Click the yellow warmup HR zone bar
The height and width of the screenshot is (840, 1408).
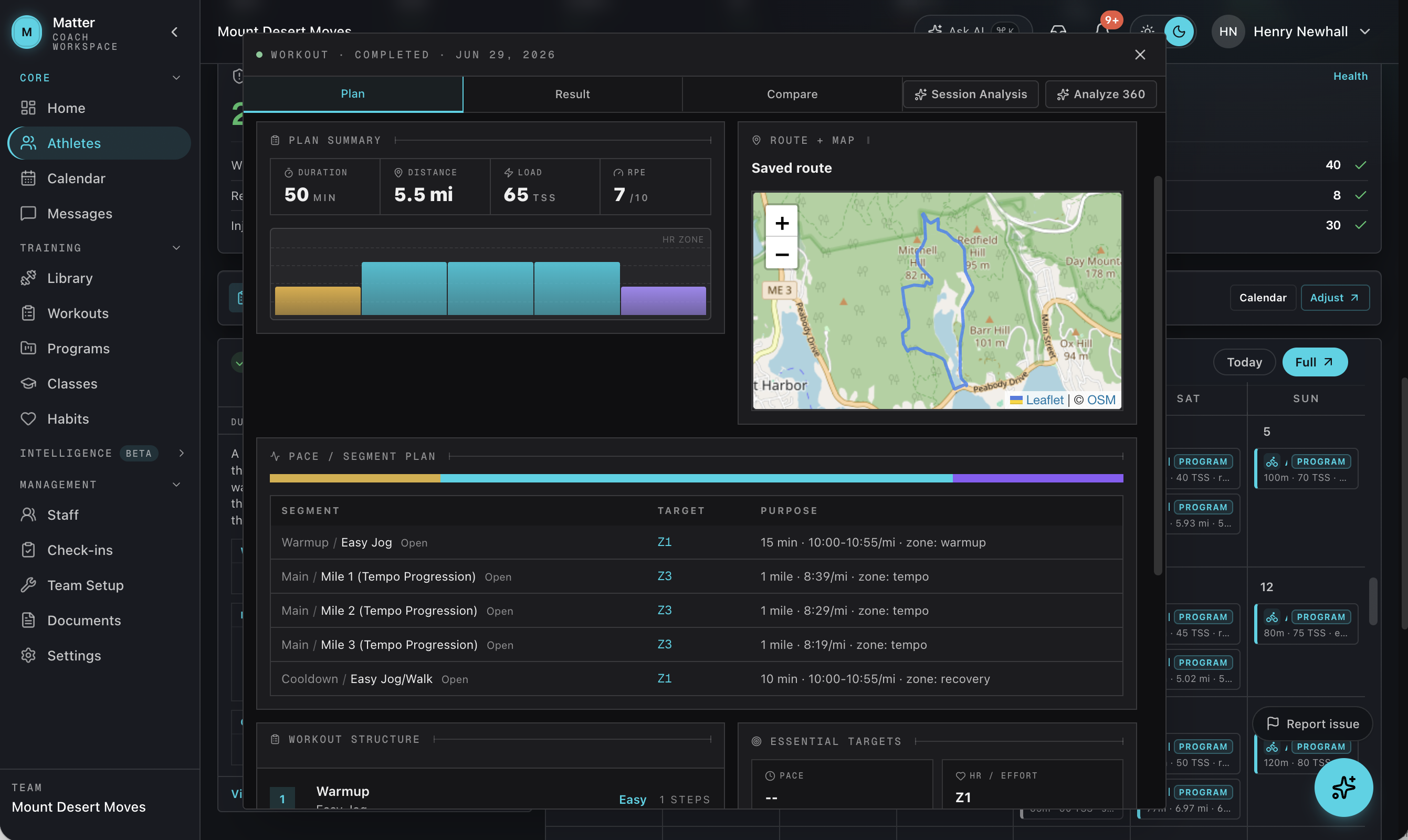[x=318, y=301]
